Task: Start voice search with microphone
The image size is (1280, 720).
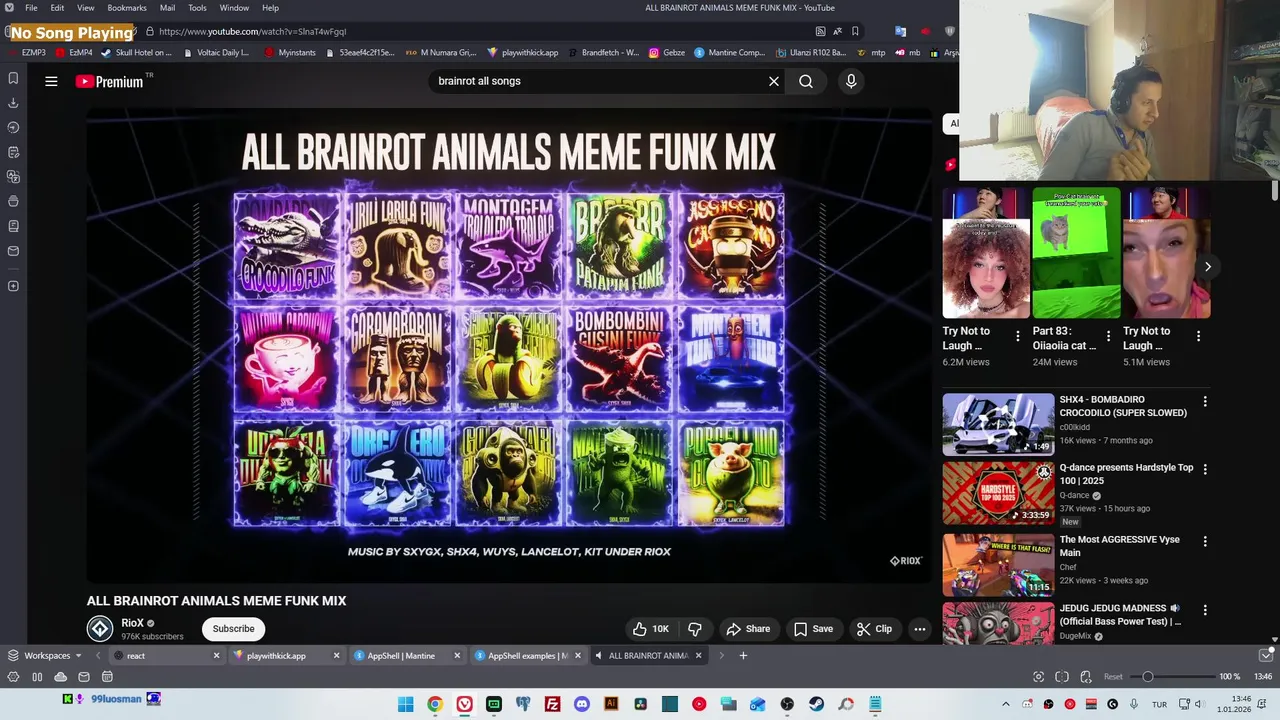Action: click(851, 81)
